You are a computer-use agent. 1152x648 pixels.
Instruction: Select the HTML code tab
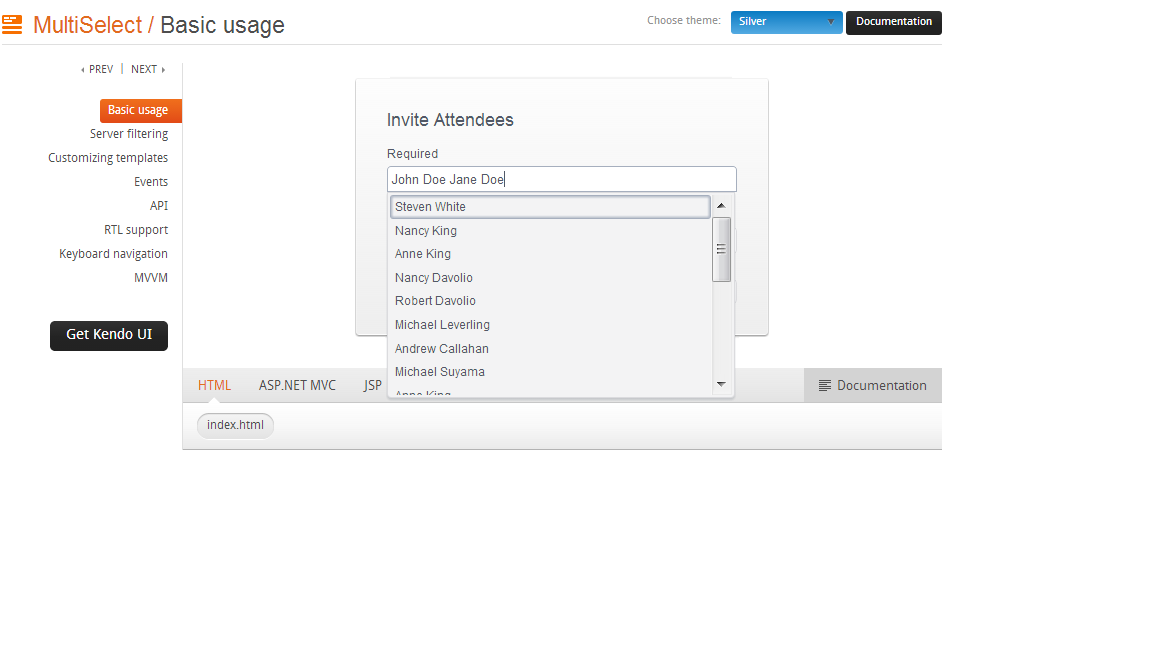click(x=214, y=386)
